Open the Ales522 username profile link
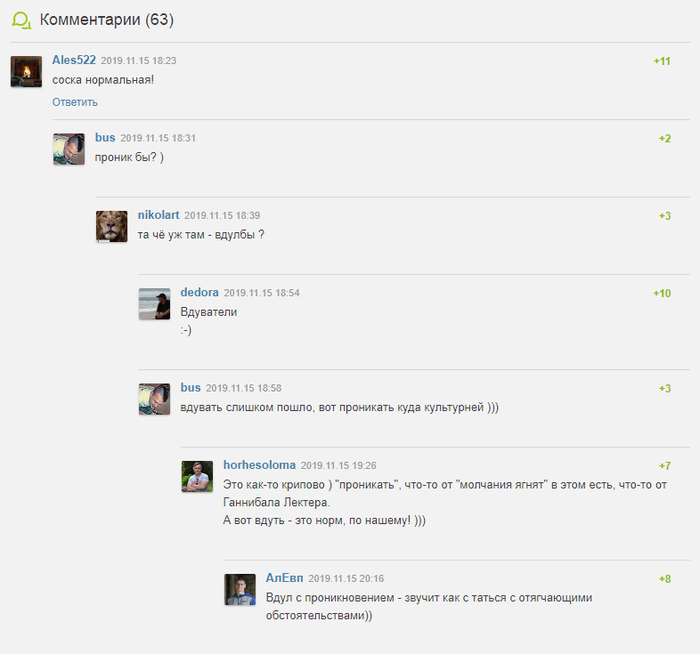The width and height of the screenshot is (700, 654). [74, 60]
